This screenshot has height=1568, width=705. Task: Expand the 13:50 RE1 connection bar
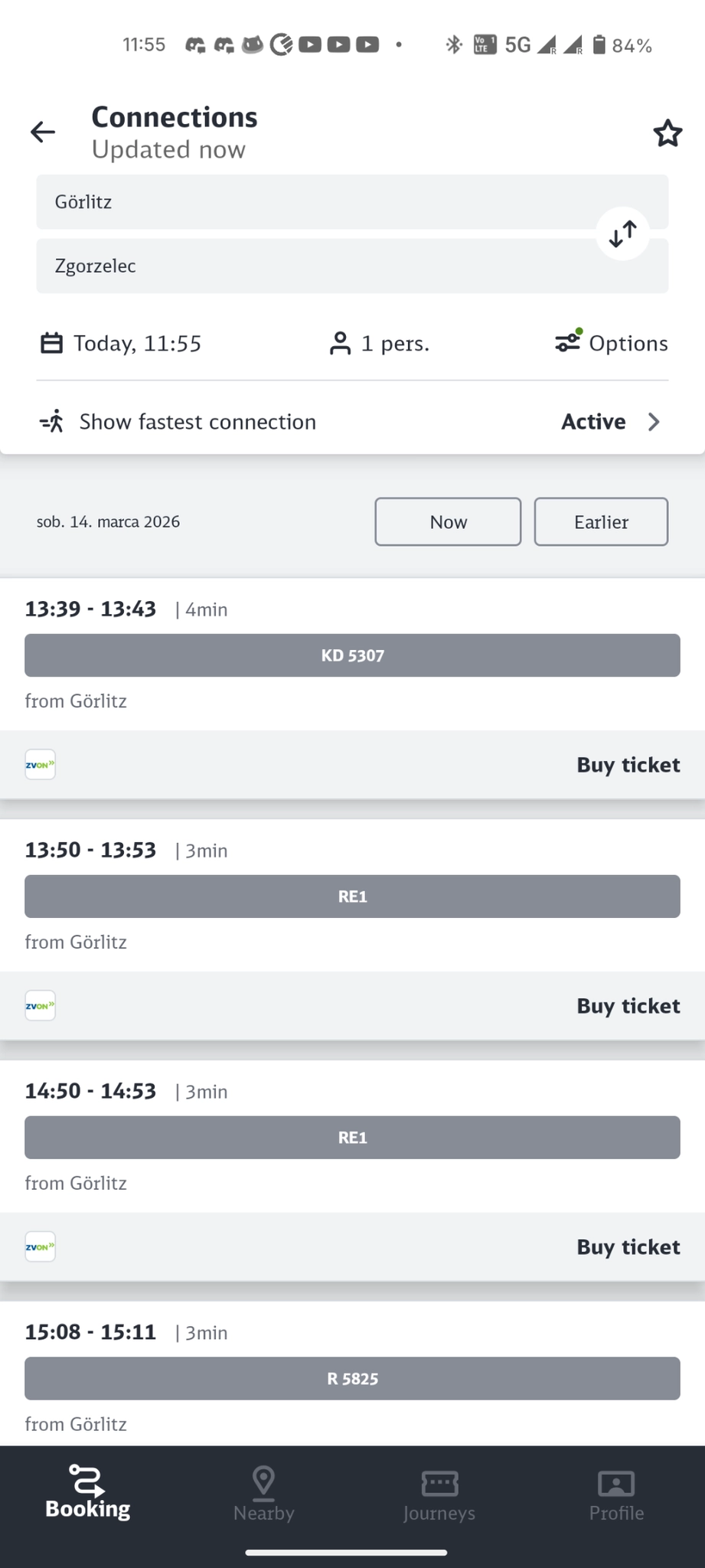(x=352, y=897)
